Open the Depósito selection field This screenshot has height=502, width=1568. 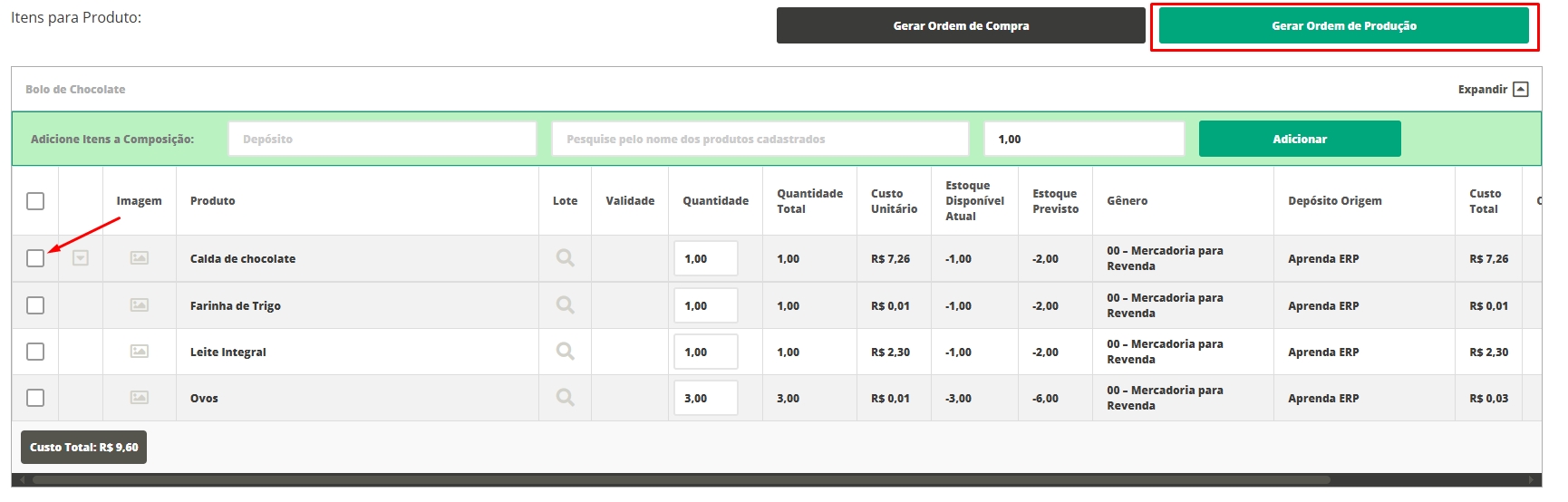tap(382, 139)
